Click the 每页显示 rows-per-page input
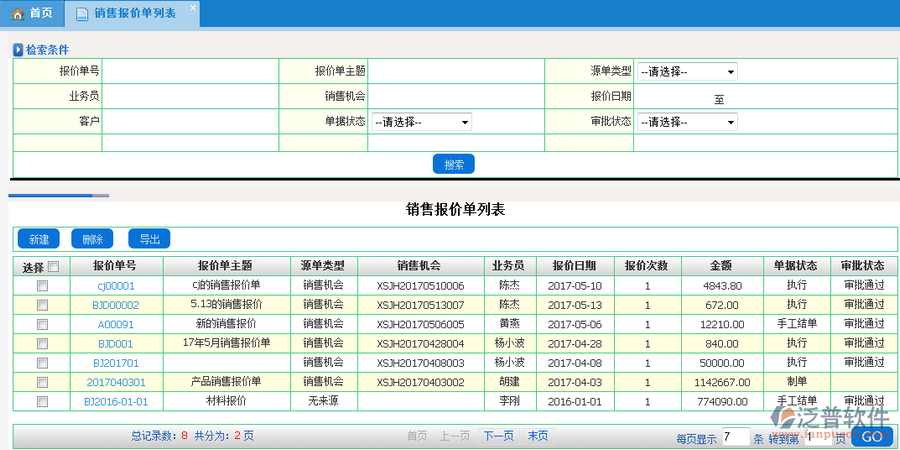The width and height of the screenshot is (900, 450). [x=735, y=437]
